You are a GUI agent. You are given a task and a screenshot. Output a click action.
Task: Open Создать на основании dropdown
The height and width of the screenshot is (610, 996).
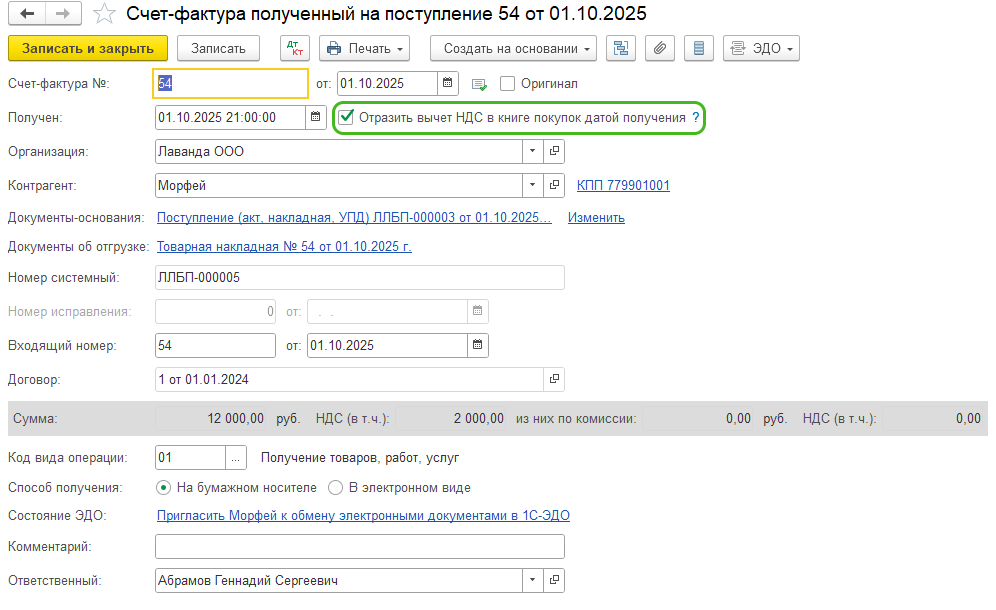(513, 48)
